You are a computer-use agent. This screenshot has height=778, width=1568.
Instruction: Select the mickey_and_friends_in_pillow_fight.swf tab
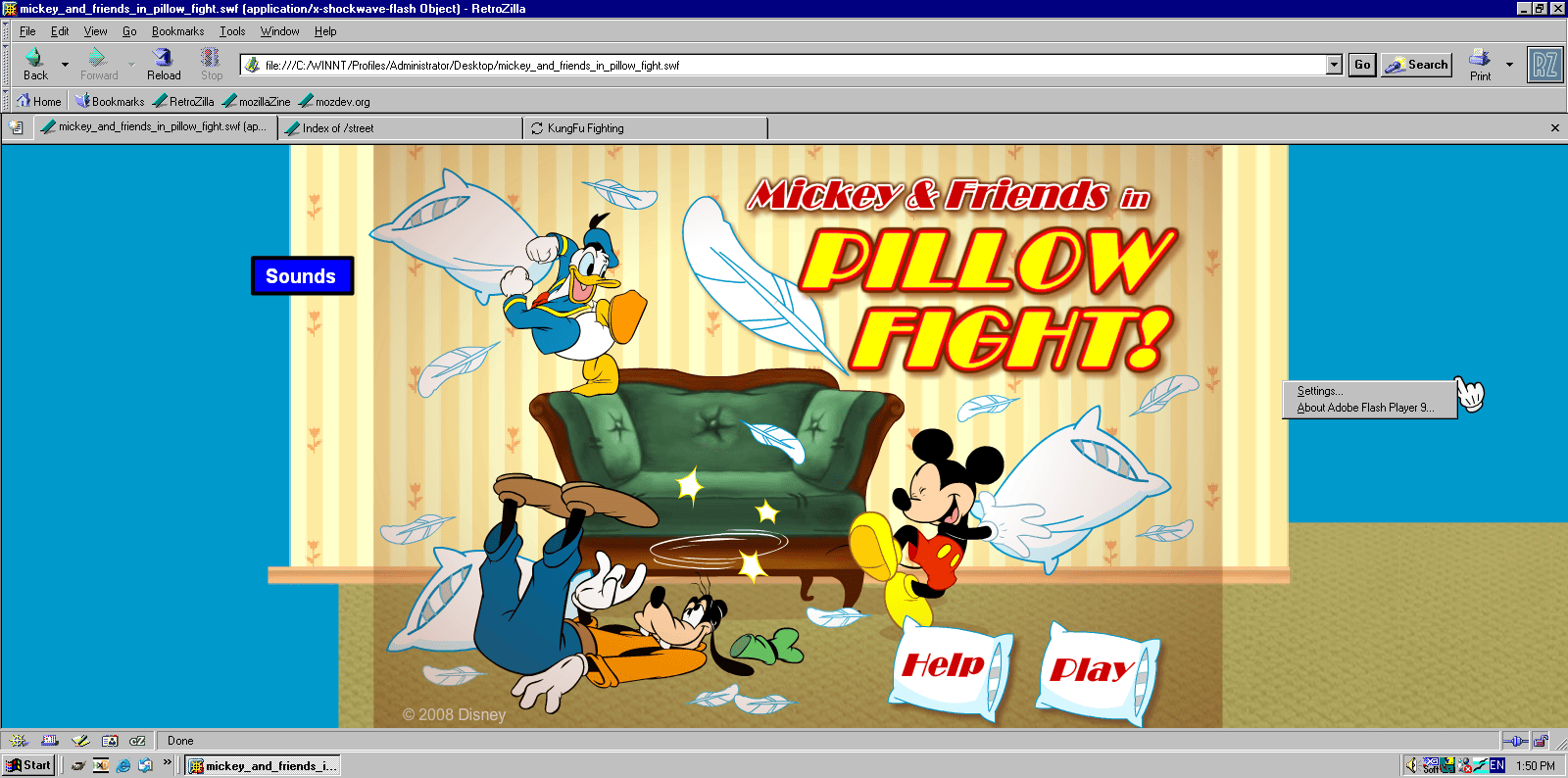pos(156,127)
